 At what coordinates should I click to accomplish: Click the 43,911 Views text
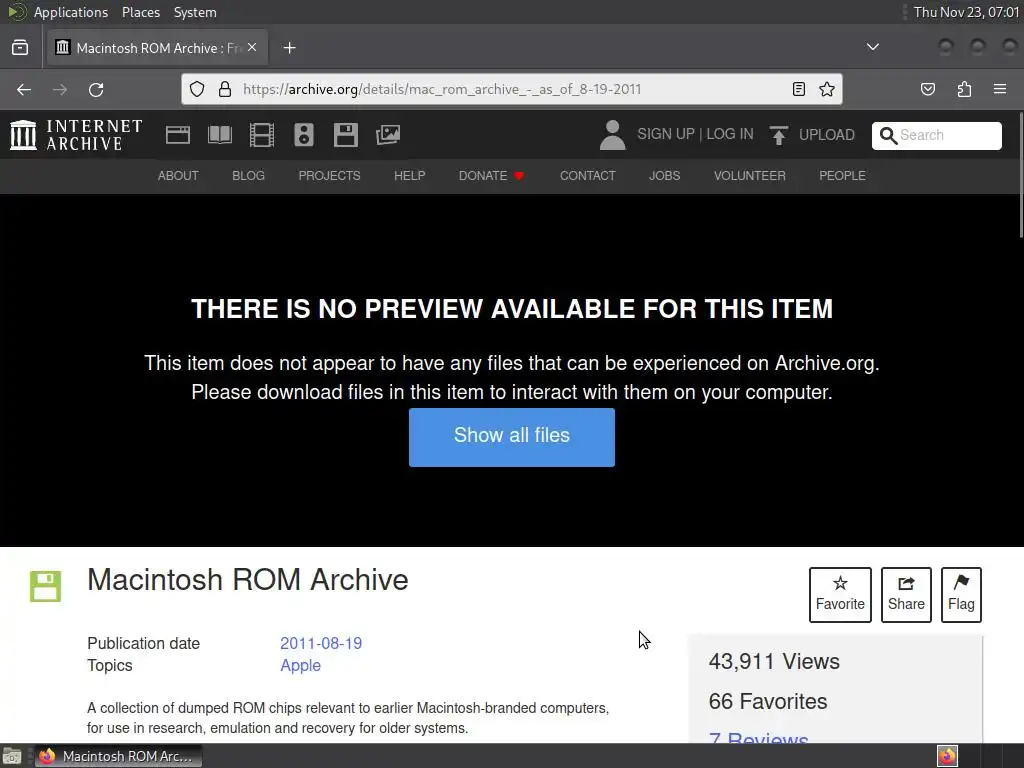tap(774, 662)
